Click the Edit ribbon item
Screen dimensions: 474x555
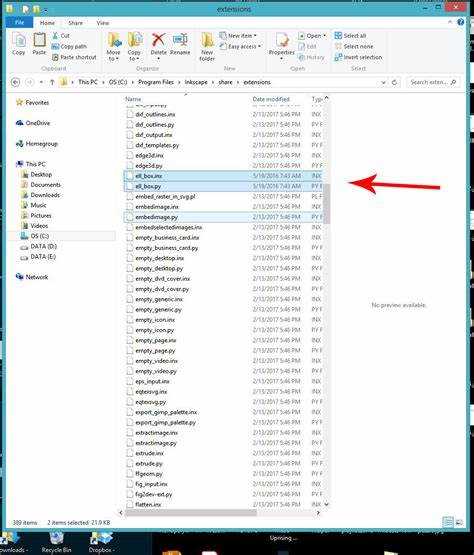pyautogui.click(x=307, y=46)
